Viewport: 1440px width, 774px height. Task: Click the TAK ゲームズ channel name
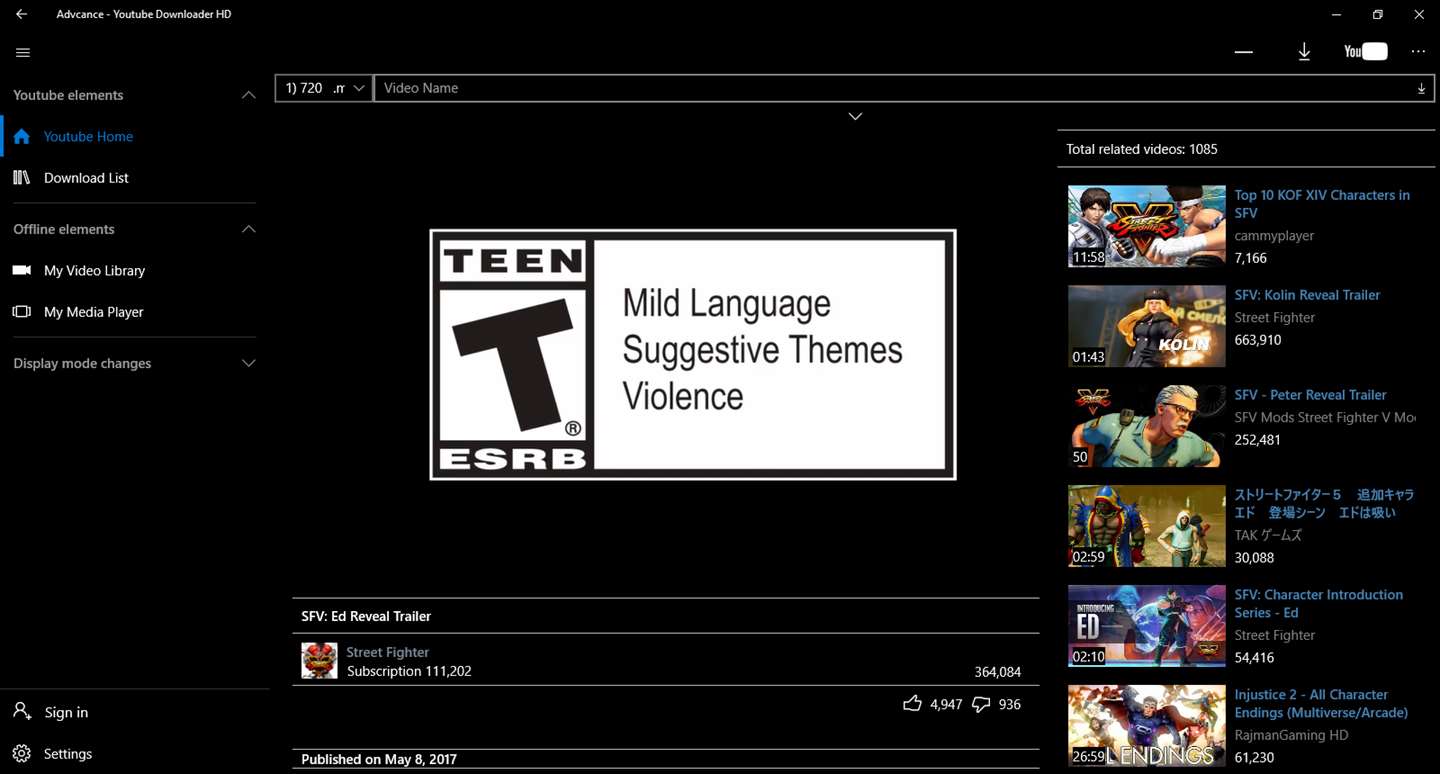1268,535
